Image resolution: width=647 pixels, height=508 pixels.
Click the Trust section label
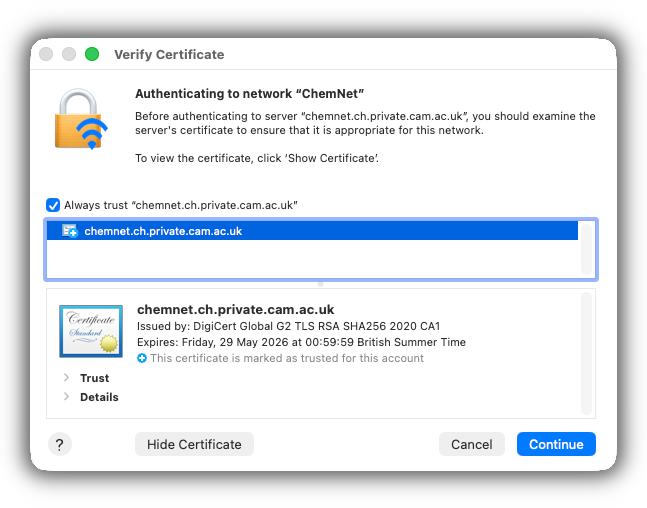[95, 378]
